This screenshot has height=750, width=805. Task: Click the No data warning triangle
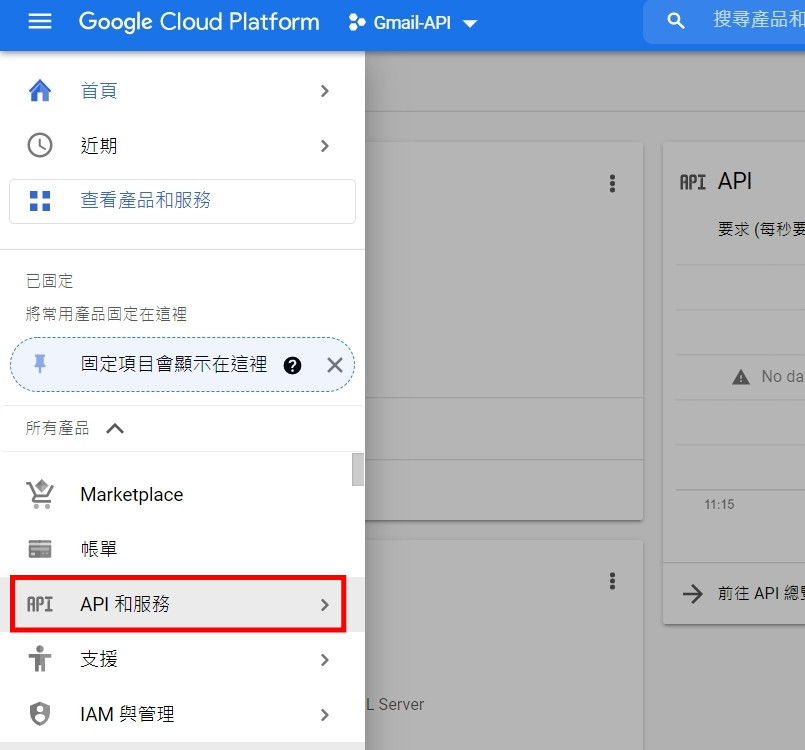coord(740,377)
